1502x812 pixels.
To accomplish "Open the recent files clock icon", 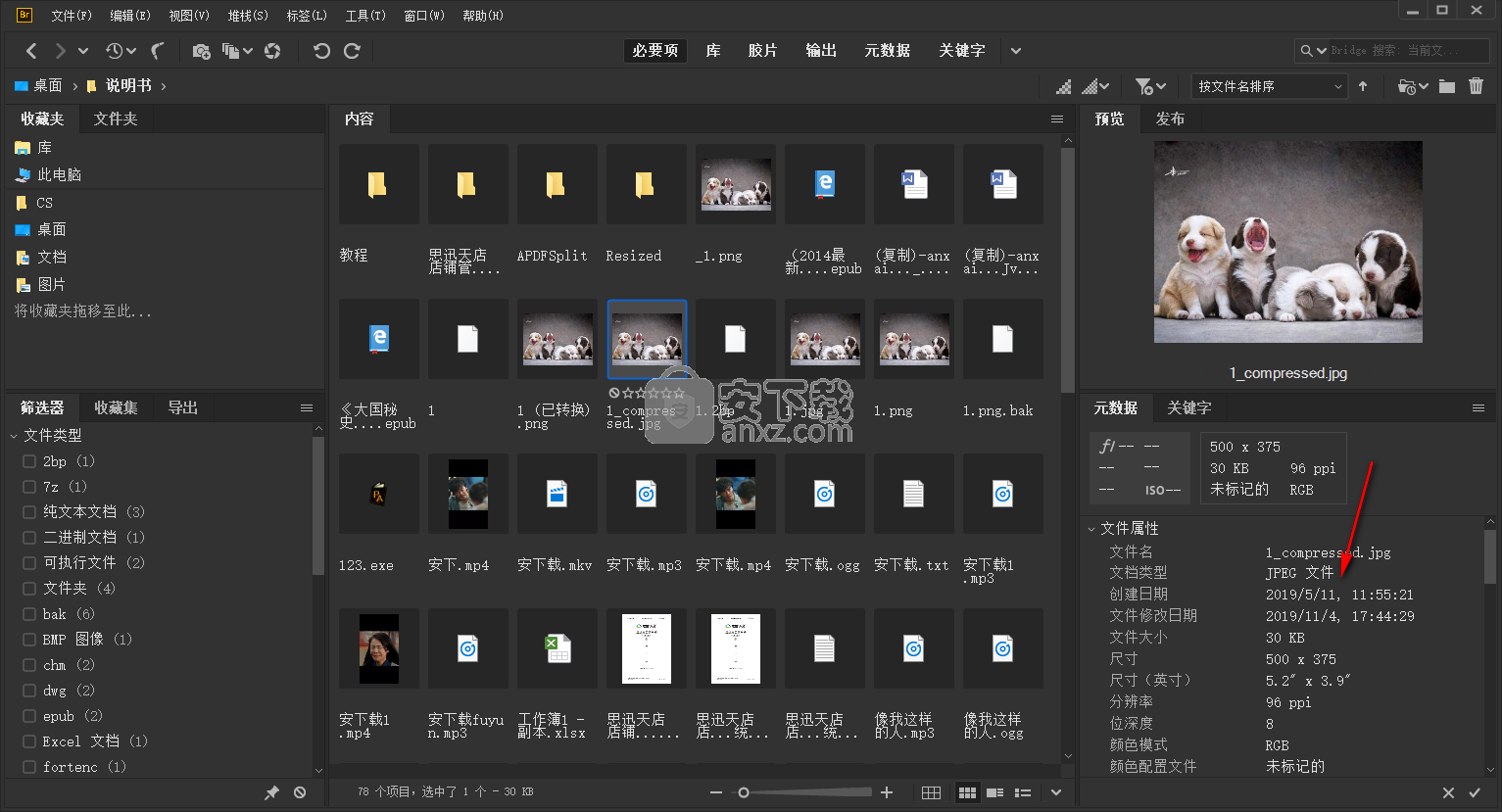I will point(115,51).
